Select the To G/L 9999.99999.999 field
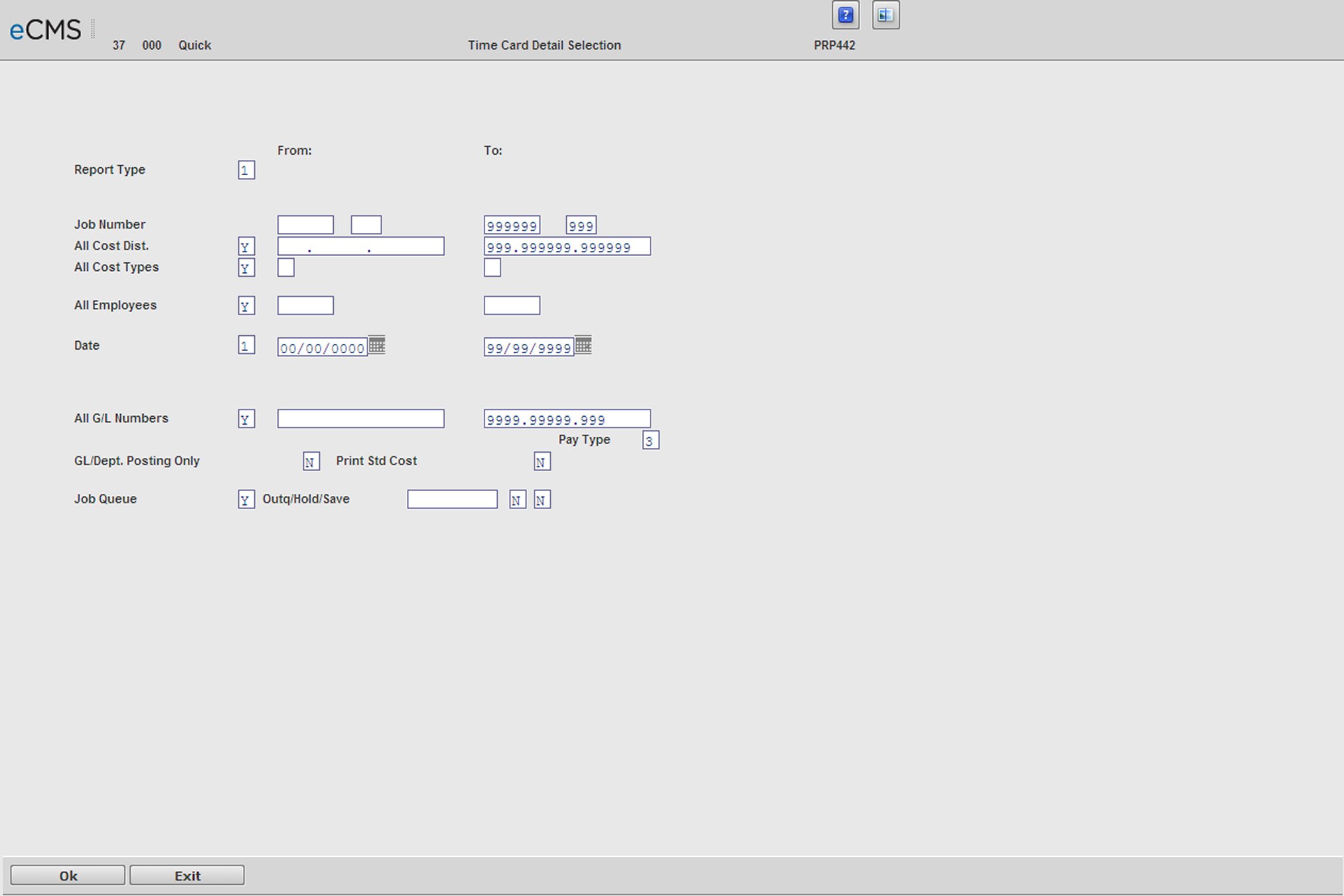This screenshot has height=896, width=1344. (567, 418)
